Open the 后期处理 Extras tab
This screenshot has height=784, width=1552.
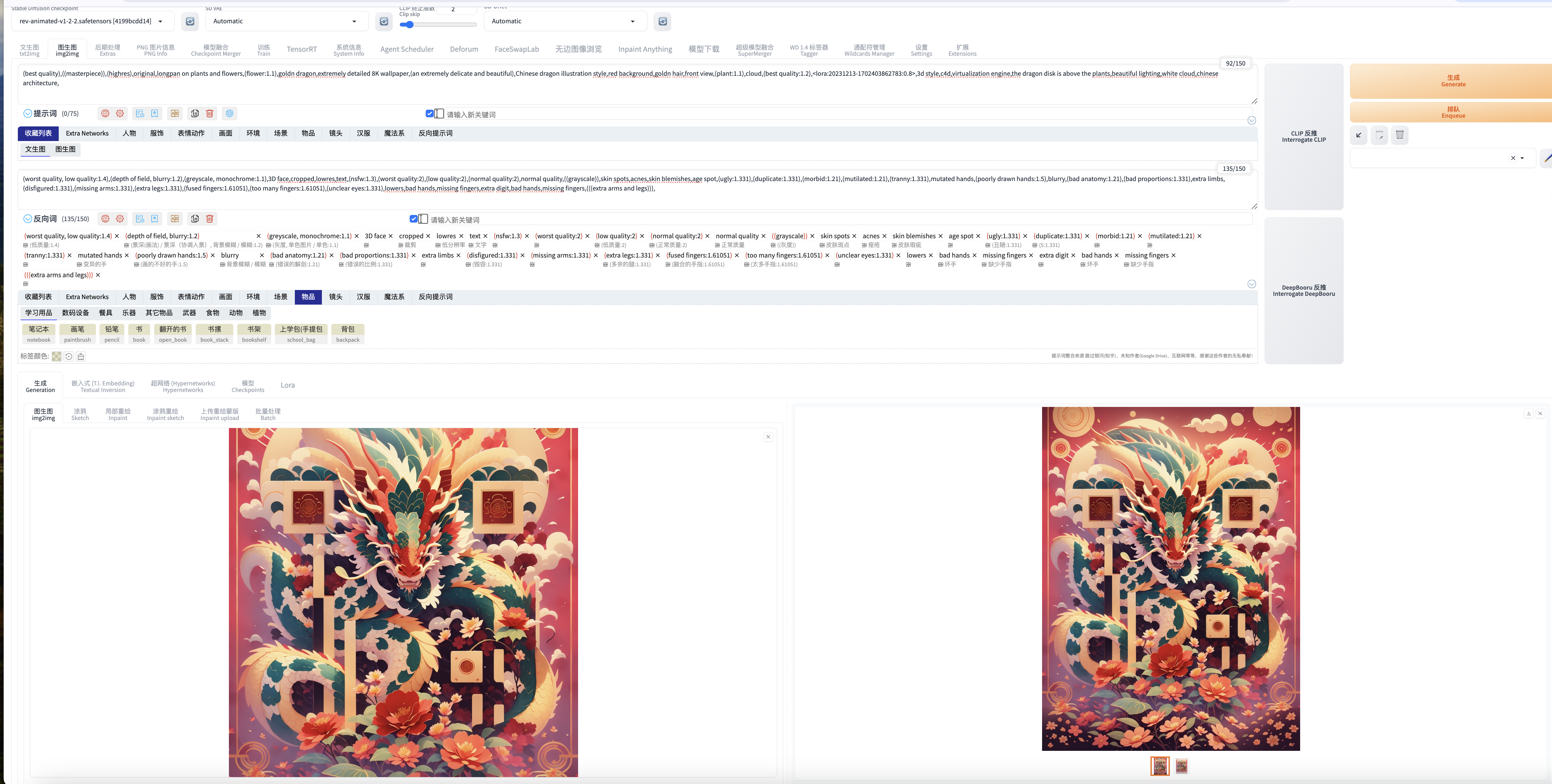click(x=107, y=50)
